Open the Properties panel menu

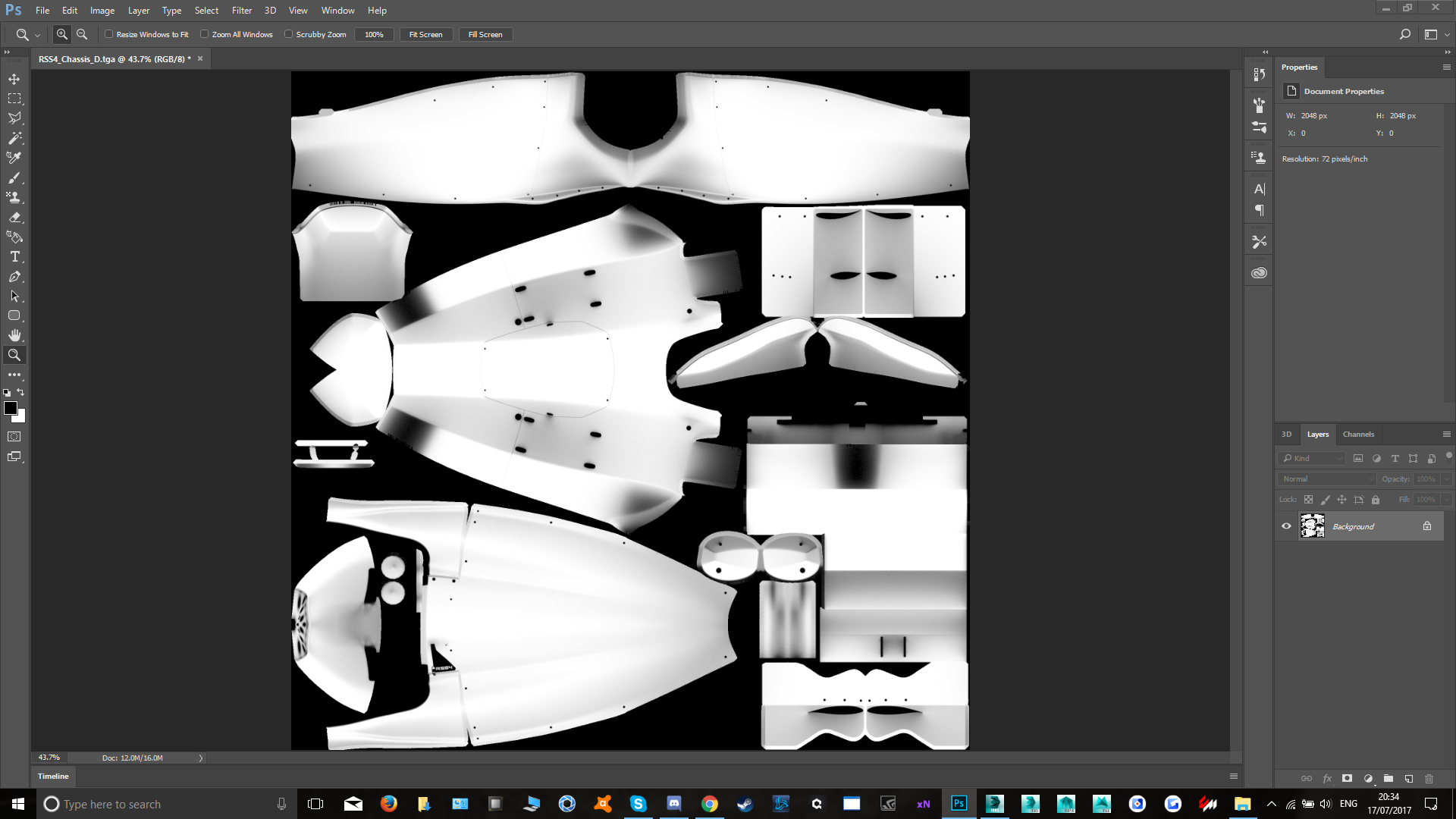pyautogui.click(x=1446, y=67)
